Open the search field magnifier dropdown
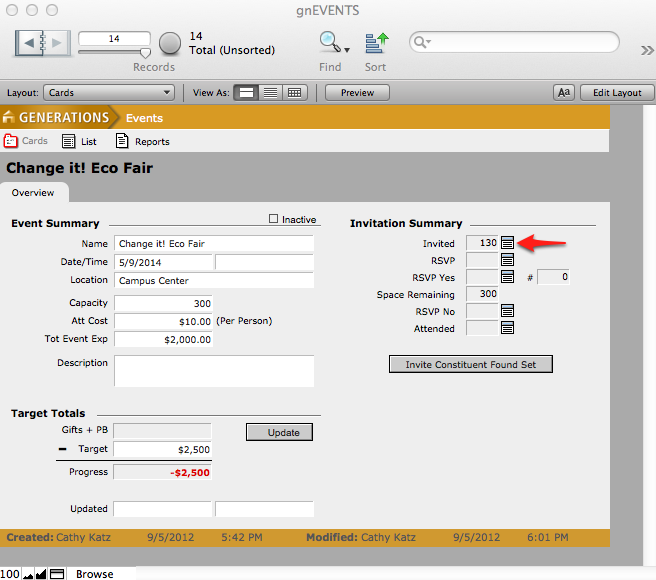656x580 pixels. pos(422,42)
